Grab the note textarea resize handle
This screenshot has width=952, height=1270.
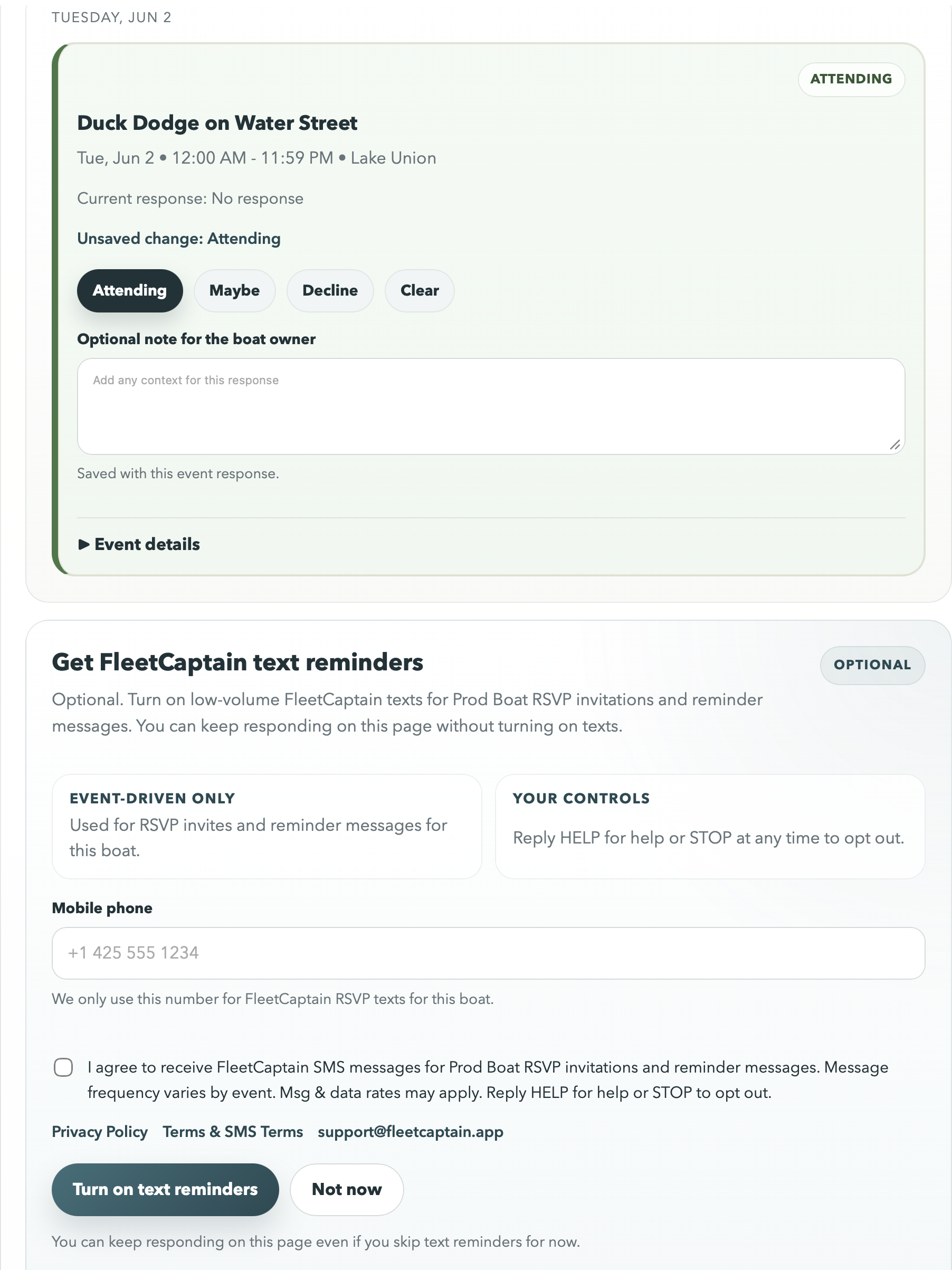click(894, 444)
